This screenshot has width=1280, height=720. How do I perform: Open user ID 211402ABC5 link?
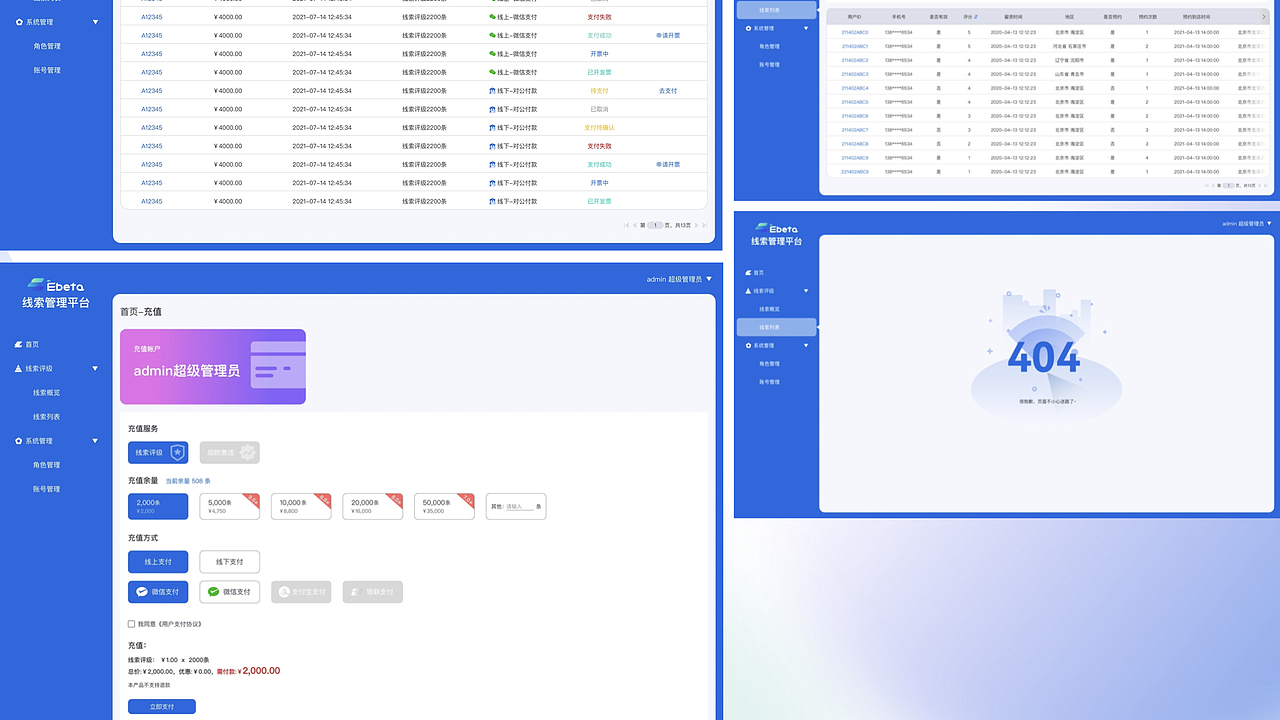point(855,102)
